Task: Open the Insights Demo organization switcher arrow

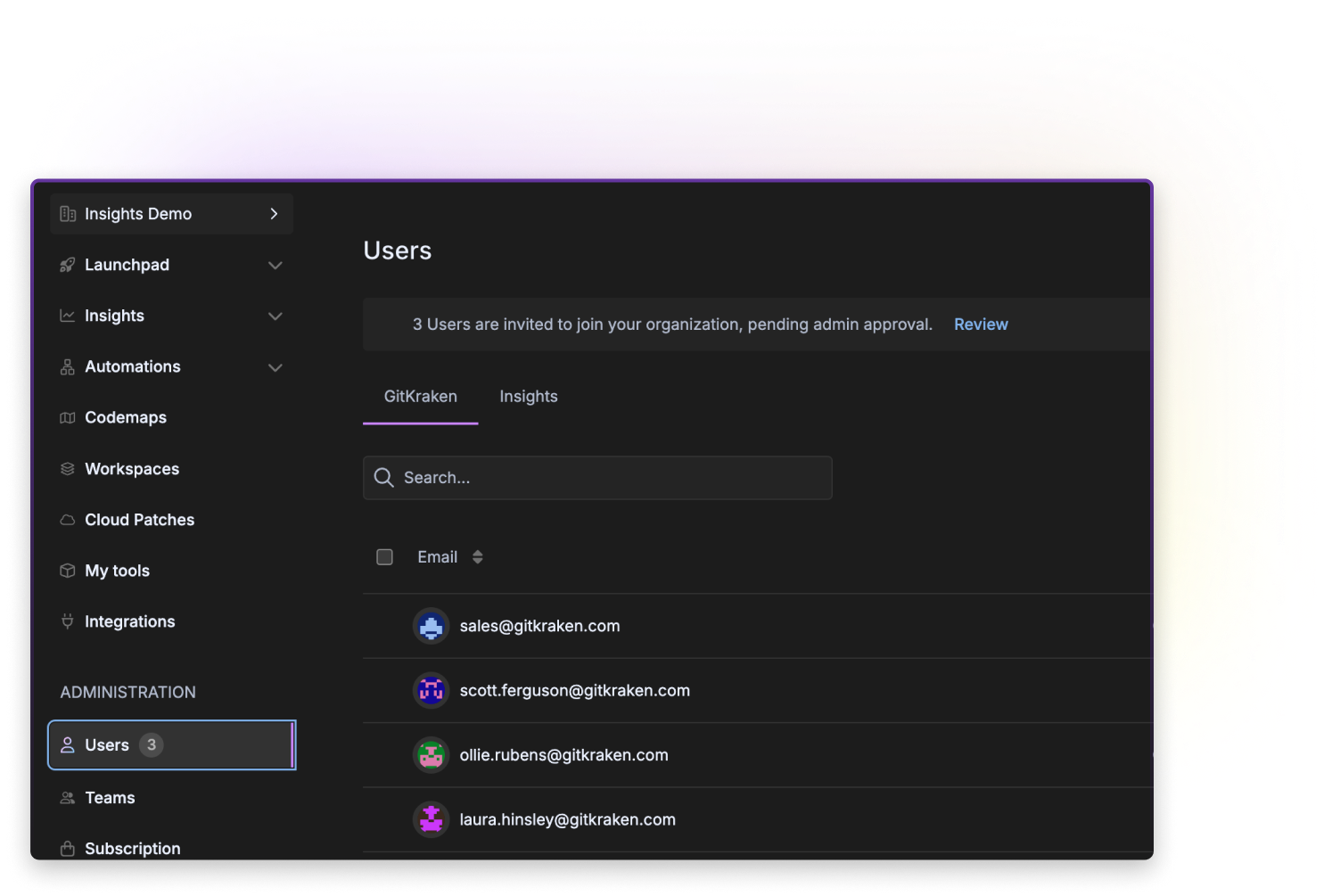Action: pos(275,214)
